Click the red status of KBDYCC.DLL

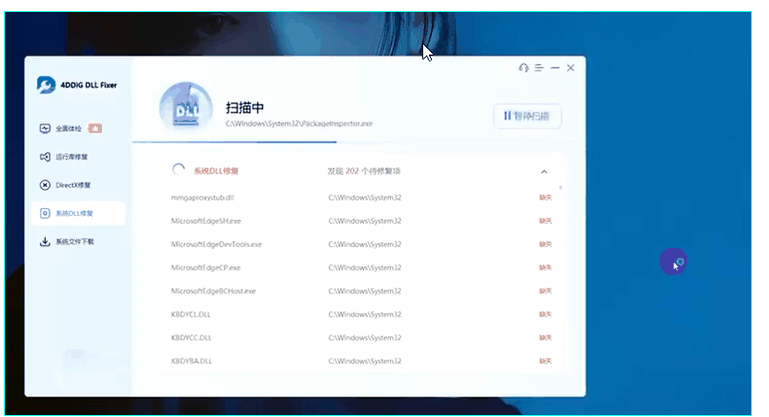(x=545, y=338)
